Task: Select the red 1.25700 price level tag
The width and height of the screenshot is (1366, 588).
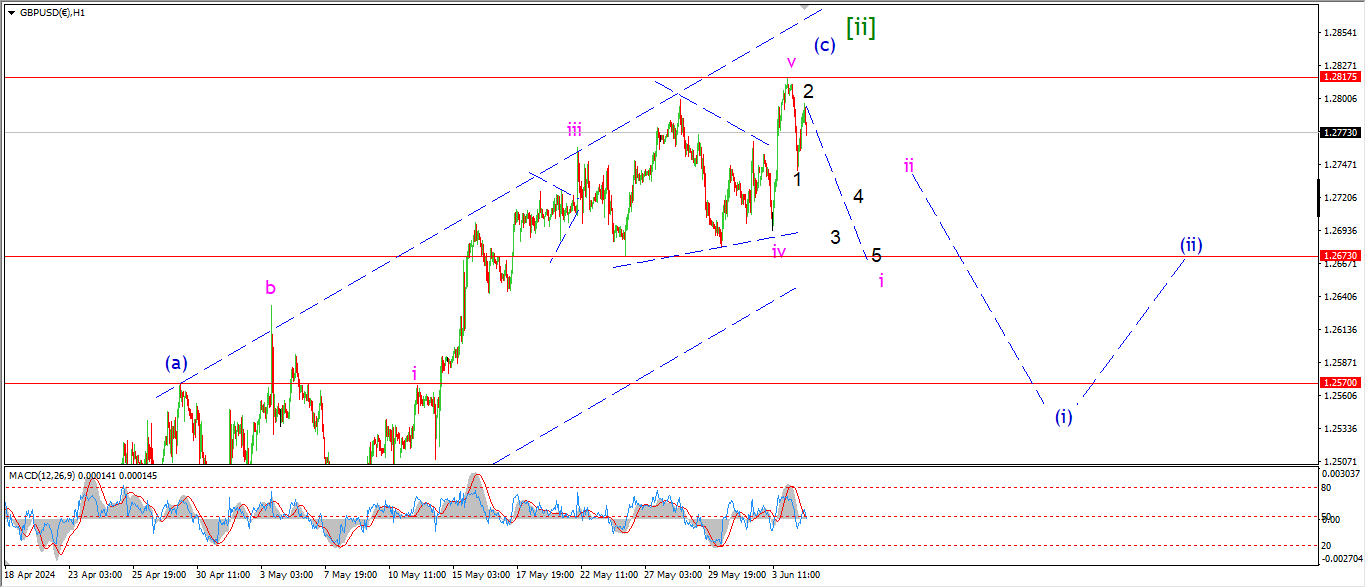Action: click(x=1338, y=383)
